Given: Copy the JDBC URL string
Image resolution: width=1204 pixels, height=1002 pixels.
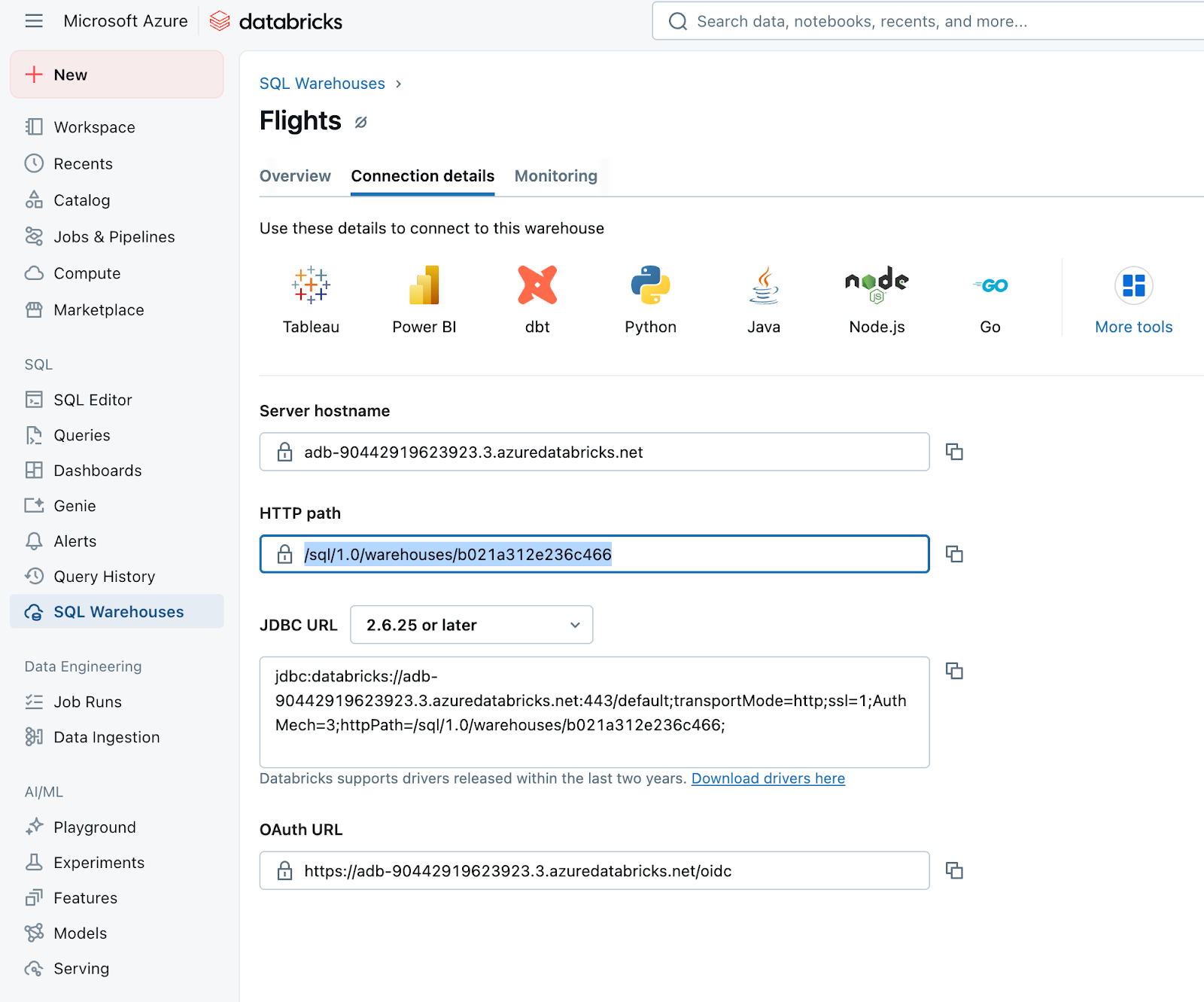Looking at the screenshot, I should (x=954, y=671).
